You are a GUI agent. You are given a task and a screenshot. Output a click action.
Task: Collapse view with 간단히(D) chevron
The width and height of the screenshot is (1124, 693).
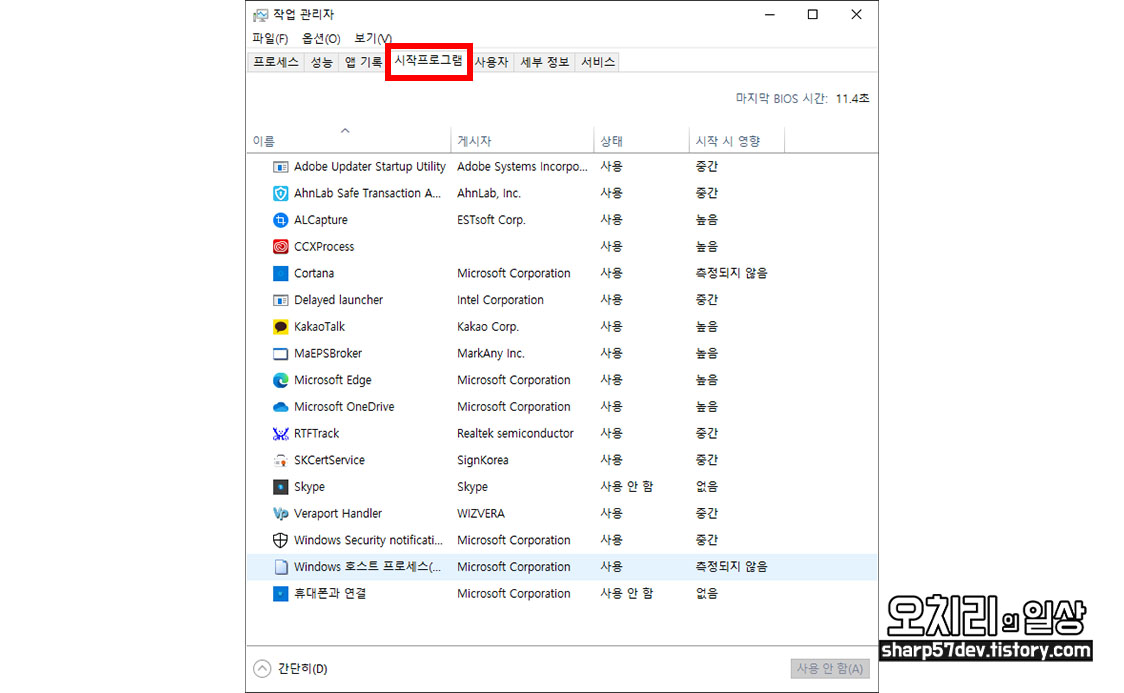262,669
